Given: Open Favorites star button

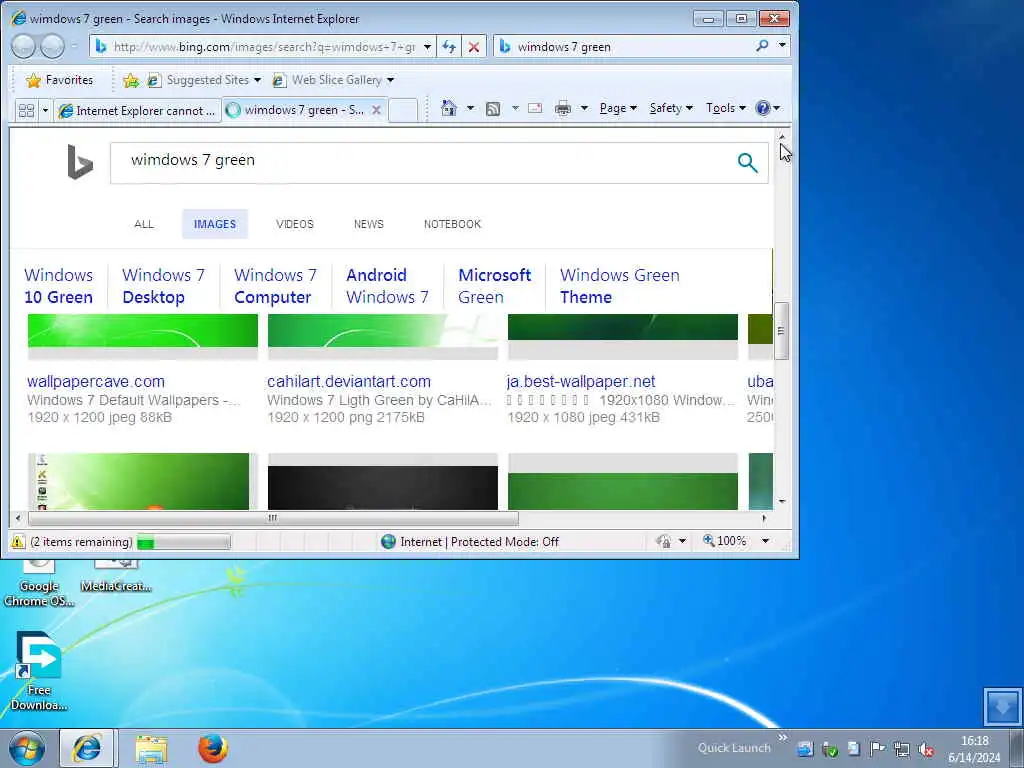Looking at the screenshot, I should [x=59, y=80].
